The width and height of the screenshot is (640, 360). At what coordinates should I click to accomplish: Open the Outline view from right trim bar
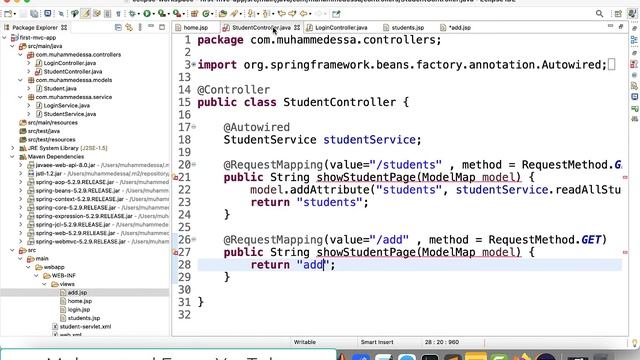(x=634, y=40)
